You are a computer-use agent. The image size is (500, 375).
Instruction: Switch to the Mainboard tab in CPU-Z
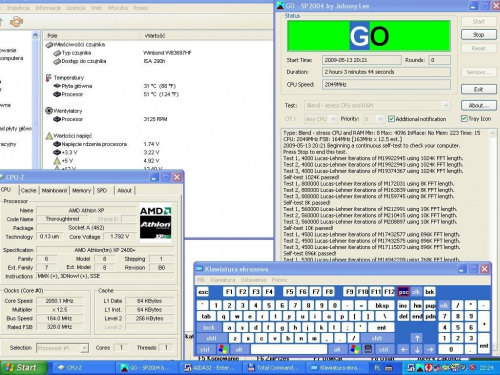[54, 190]
